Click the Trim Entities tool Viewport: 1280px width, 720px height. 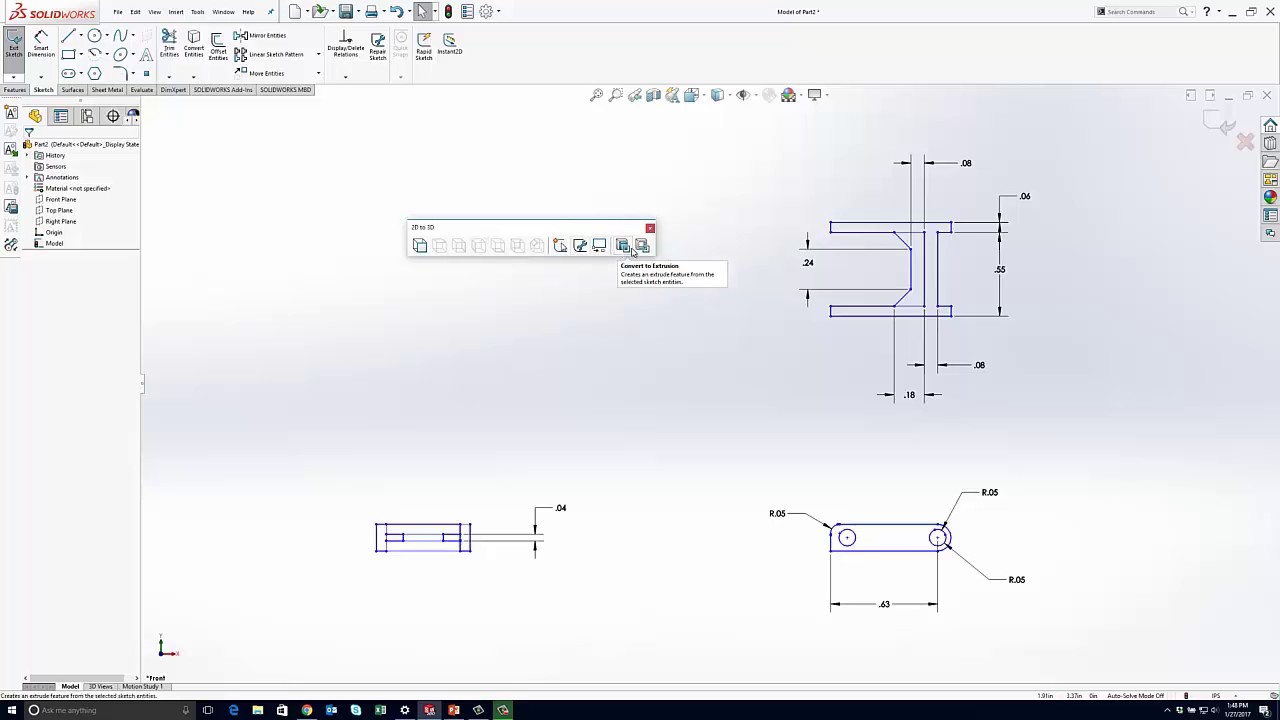169,43
